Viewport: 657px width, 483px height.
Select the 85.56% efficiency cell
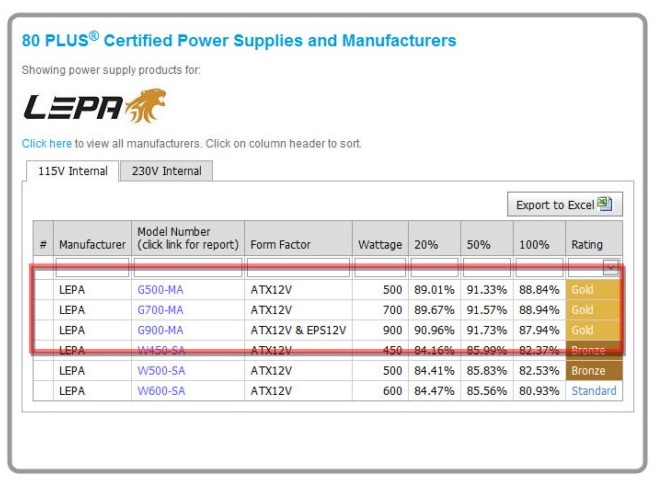click(487, 390)
